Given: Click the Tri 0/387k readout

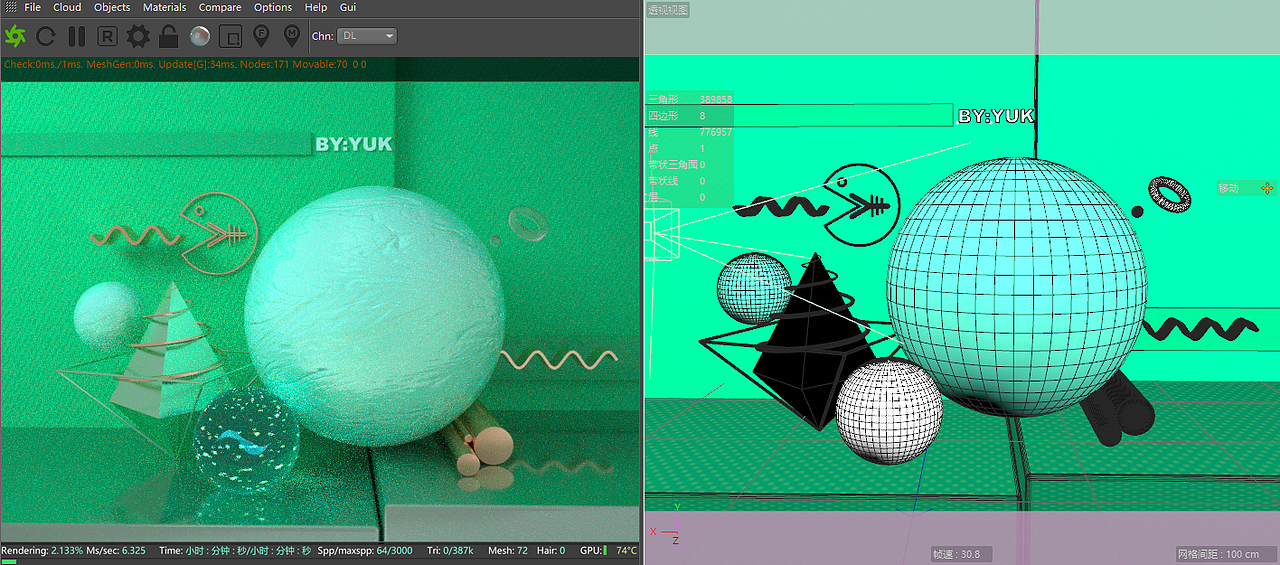Looking at the screenshot, I should pos(450,551).
